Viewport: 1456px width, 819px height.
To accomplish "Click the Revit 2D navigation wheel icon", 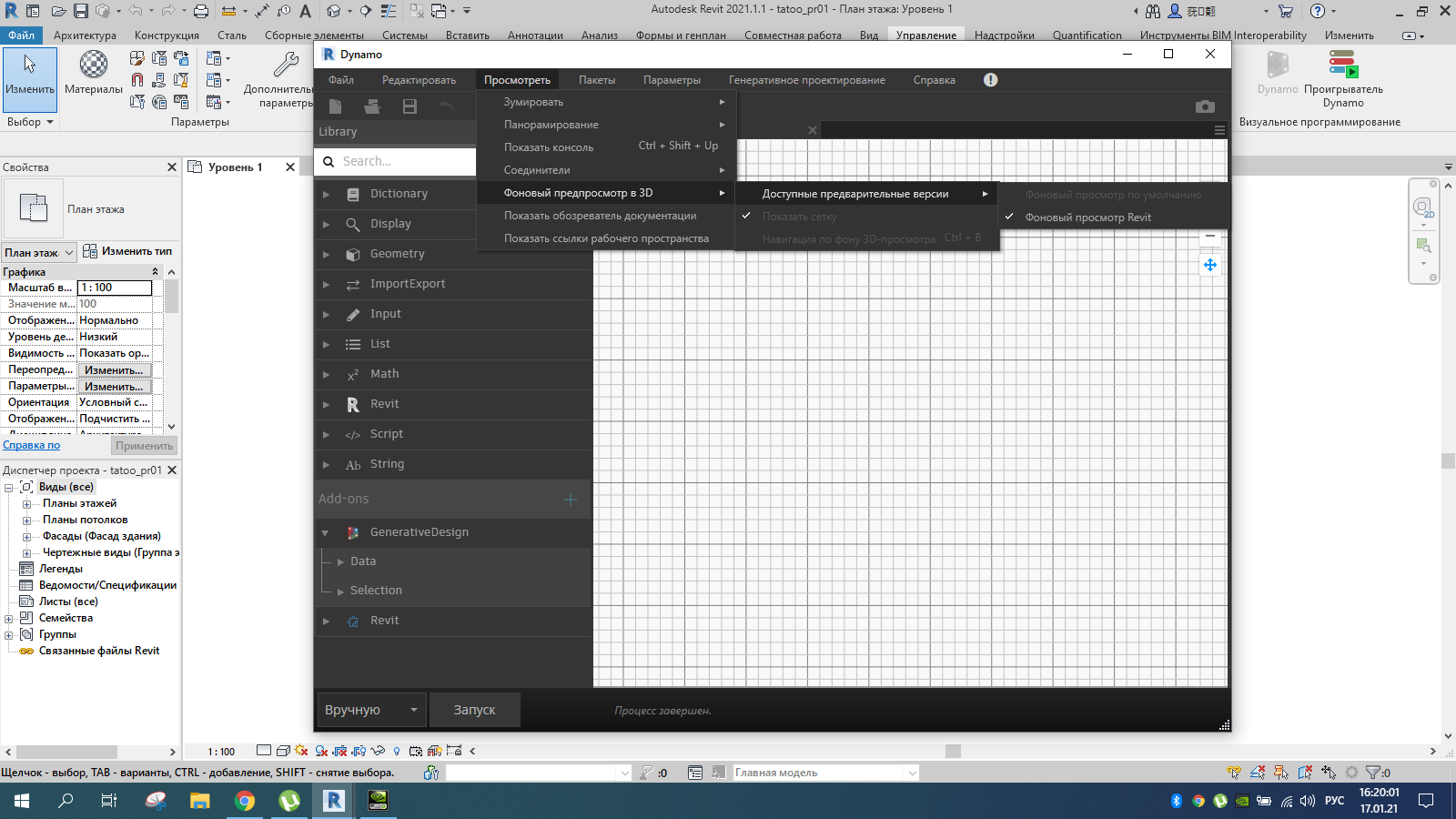I will [1422, 208].
